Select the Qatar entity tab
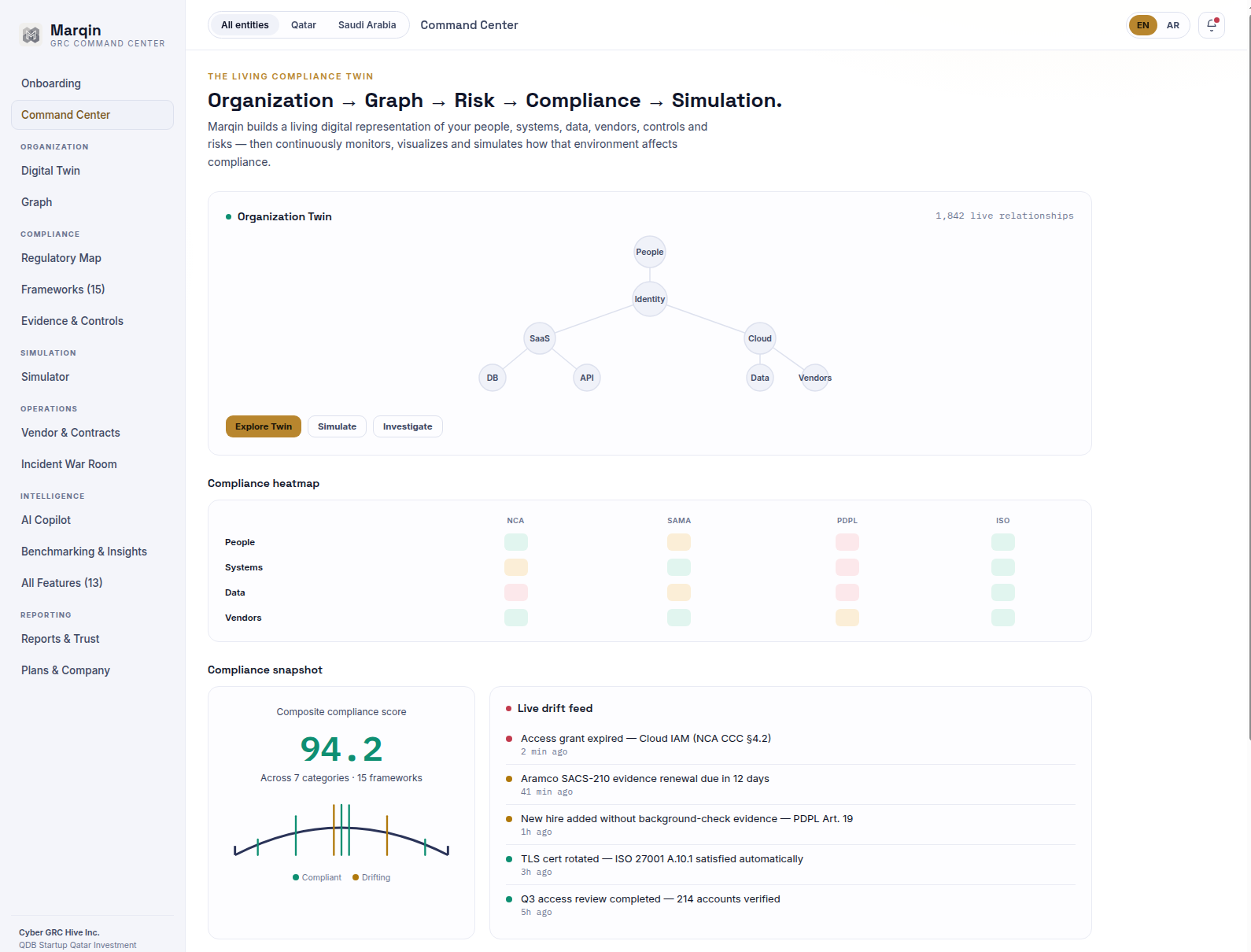This screenshot has width=1251, height=952. tap(304, 25)
